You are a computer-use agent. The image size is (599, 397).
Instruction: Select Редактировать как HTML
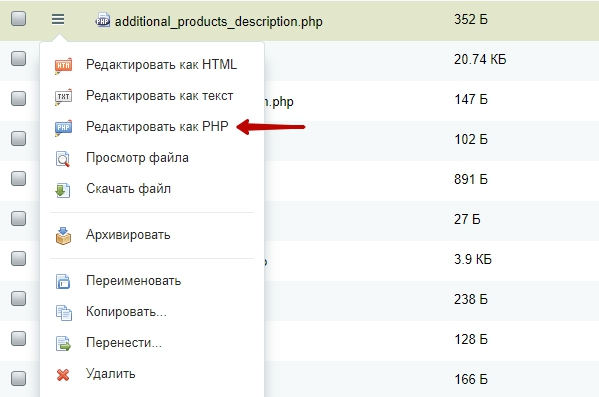pos(161,65)
